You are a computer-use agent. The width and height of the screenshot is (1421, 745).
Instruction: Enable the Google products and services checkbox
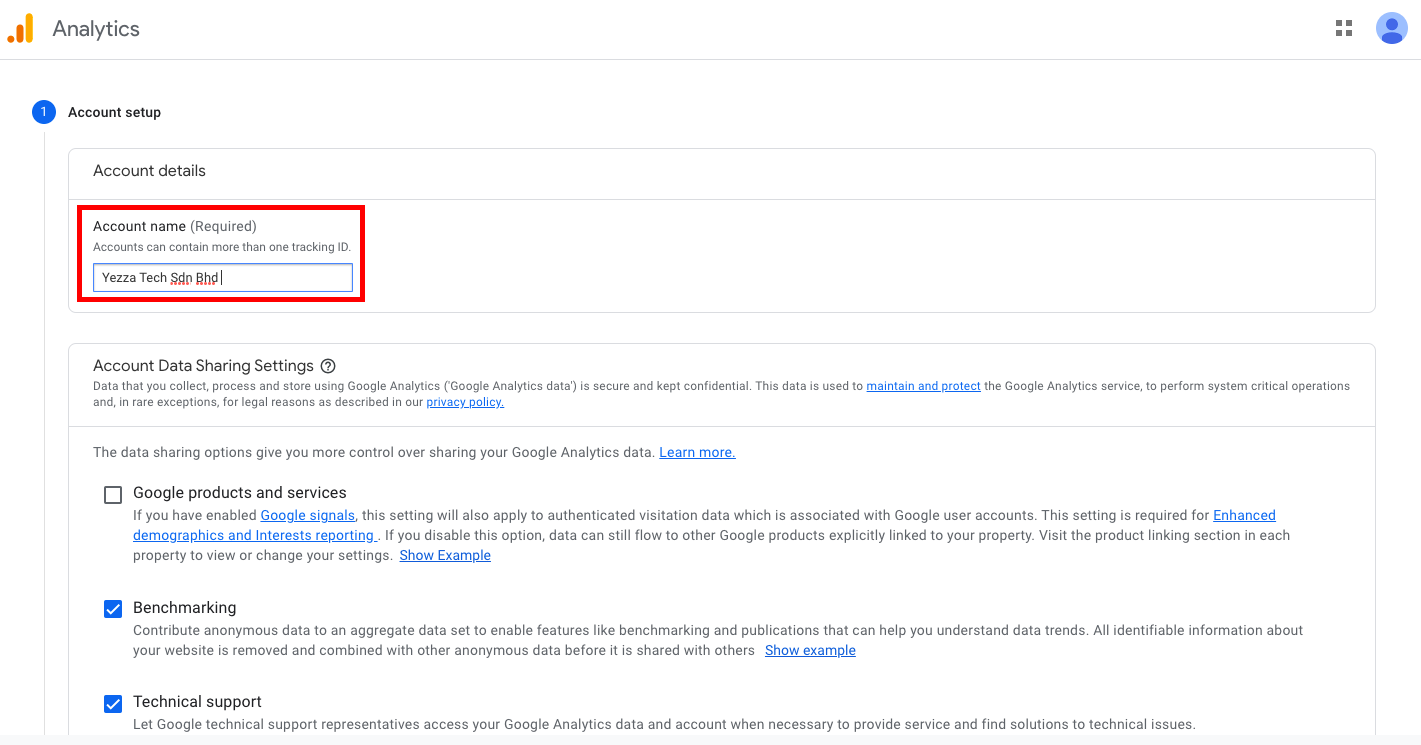coord(113,494)
